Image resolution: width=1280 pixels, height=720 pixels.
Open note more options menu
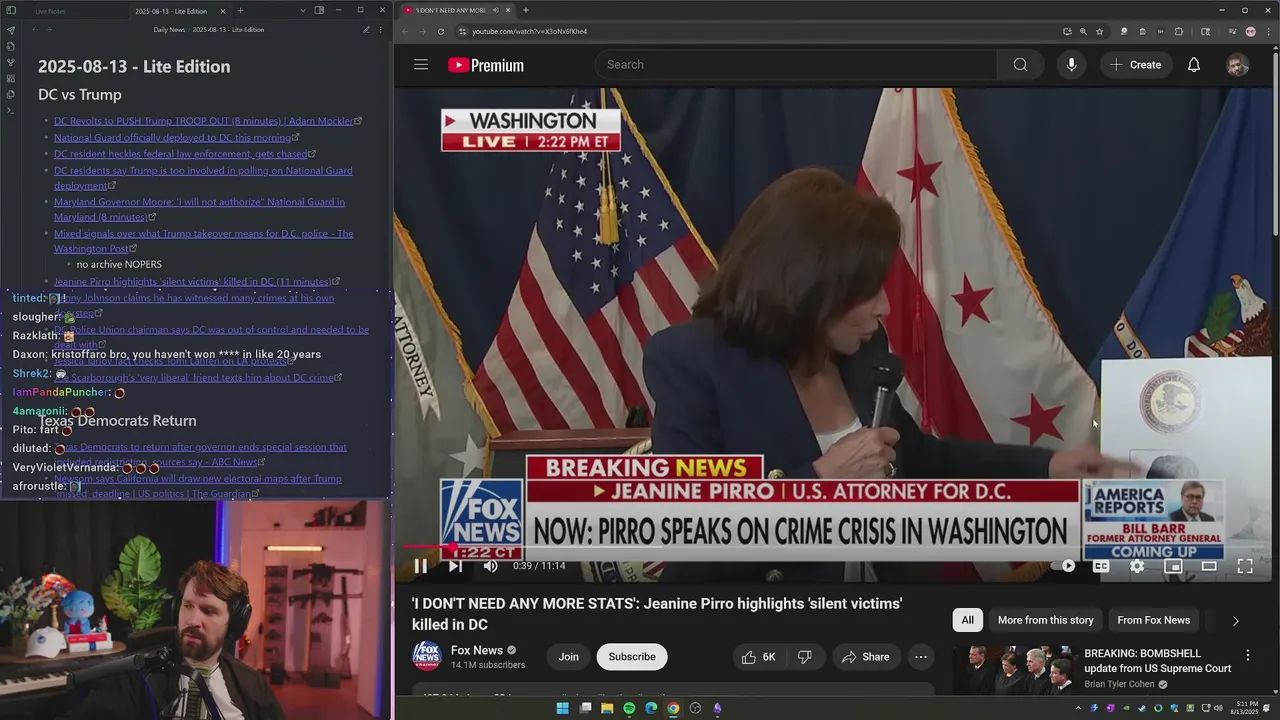380,30
